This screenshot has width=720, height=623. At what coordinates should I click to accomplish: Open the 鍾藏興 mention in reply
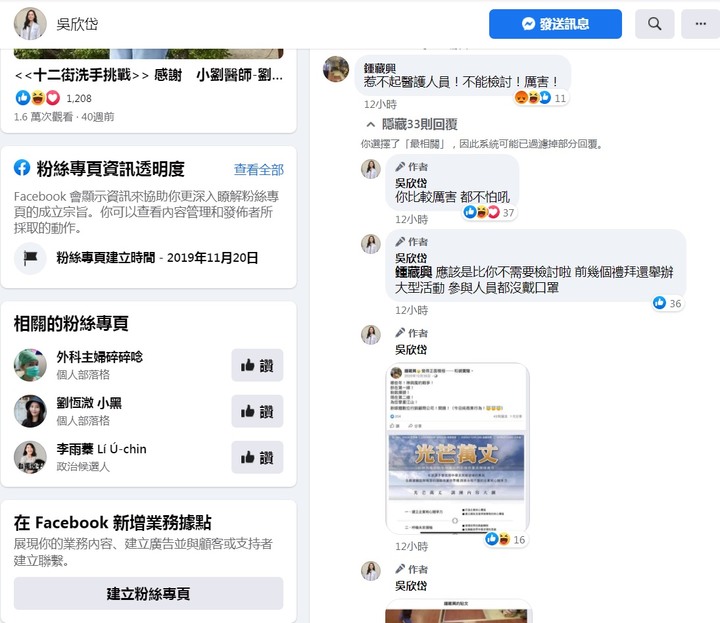point(413,272)
